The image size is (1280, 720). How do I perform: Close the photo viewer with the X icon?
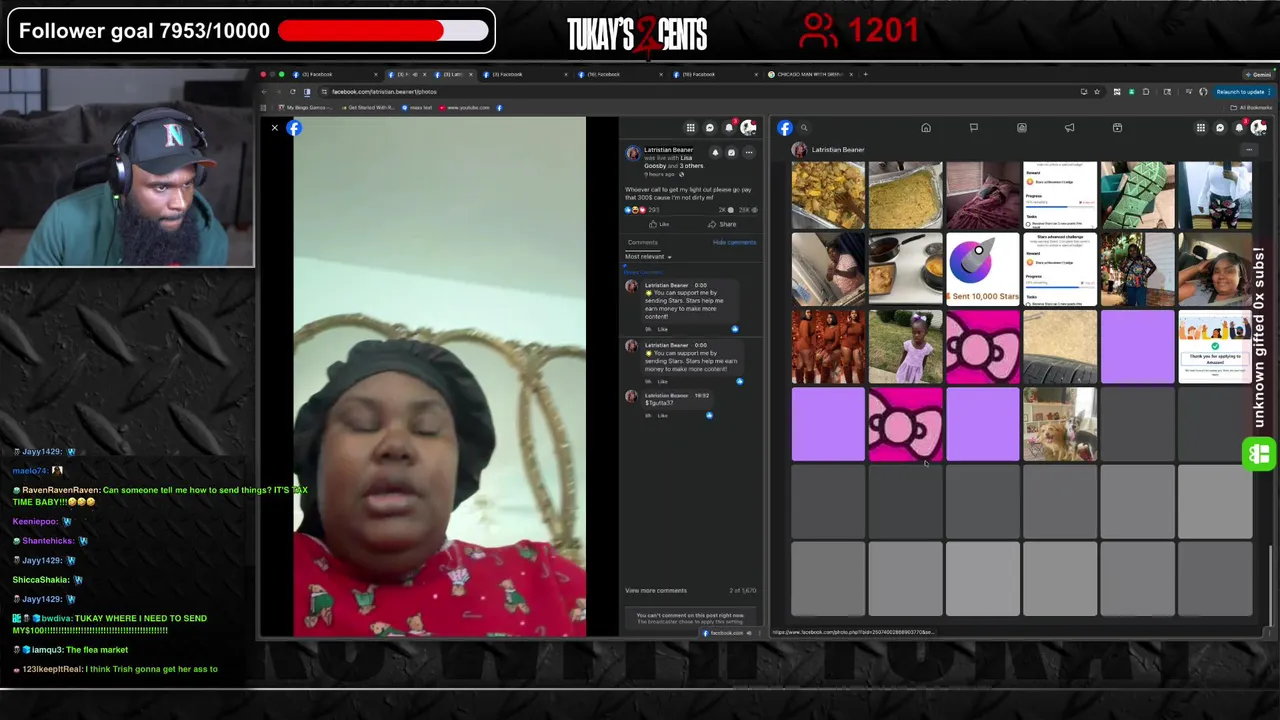pos(275,128)
